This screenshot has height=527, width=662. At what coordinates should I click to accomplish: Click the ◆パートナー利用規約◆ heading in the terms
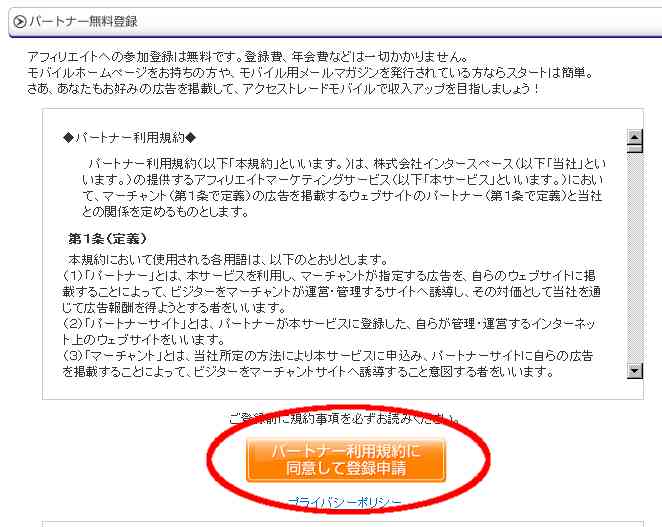[x=129, y=137]
